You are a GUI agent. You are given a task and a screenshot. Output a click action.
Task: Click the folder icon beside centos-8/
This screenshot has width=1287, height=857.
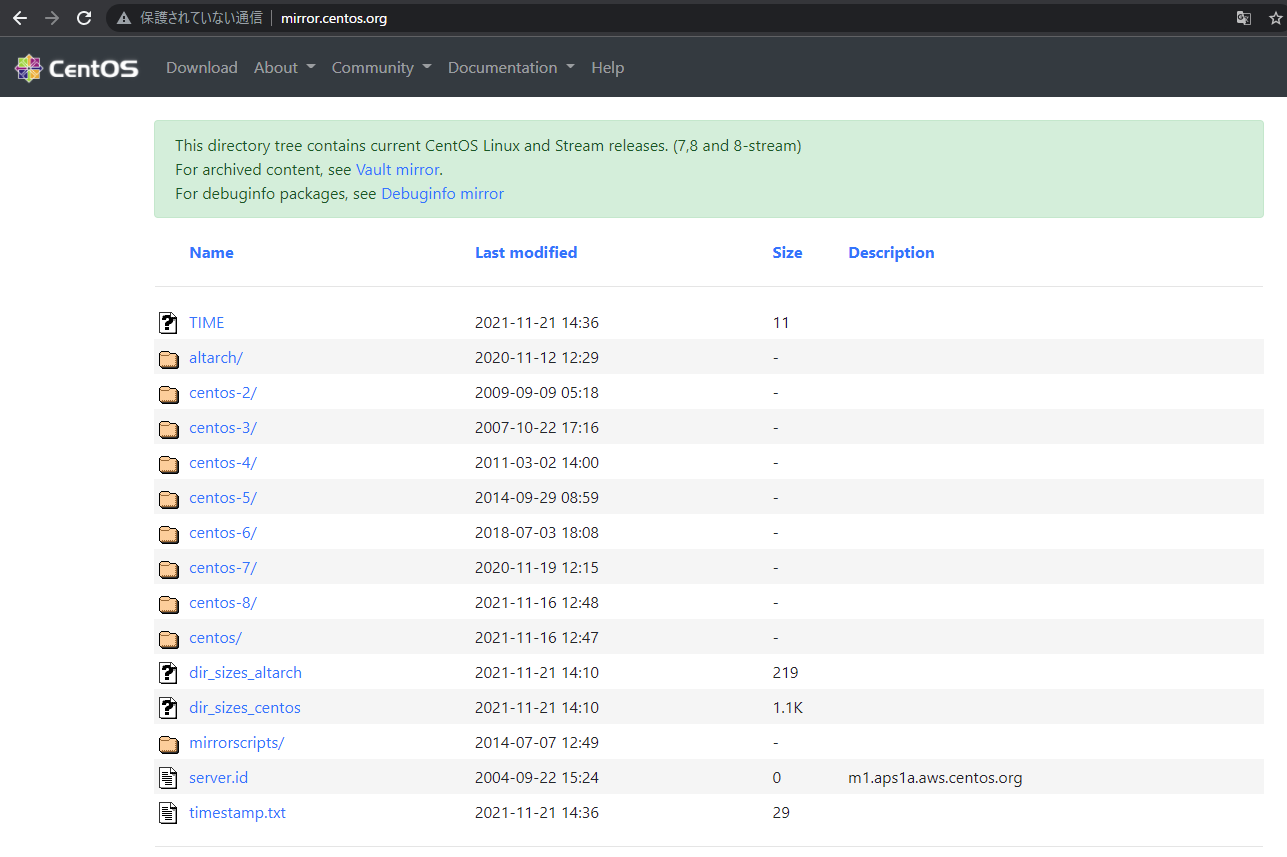168,604
